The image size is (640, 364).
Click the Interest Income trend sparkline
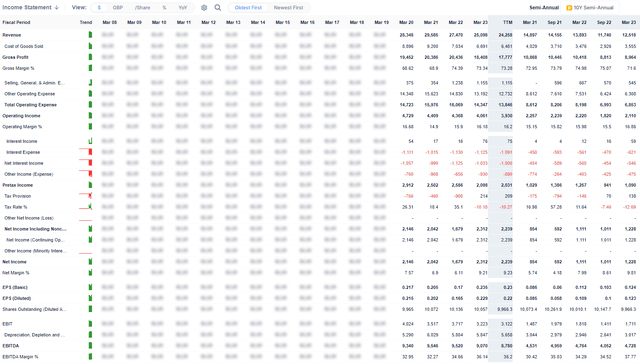(x=90, y=141)
